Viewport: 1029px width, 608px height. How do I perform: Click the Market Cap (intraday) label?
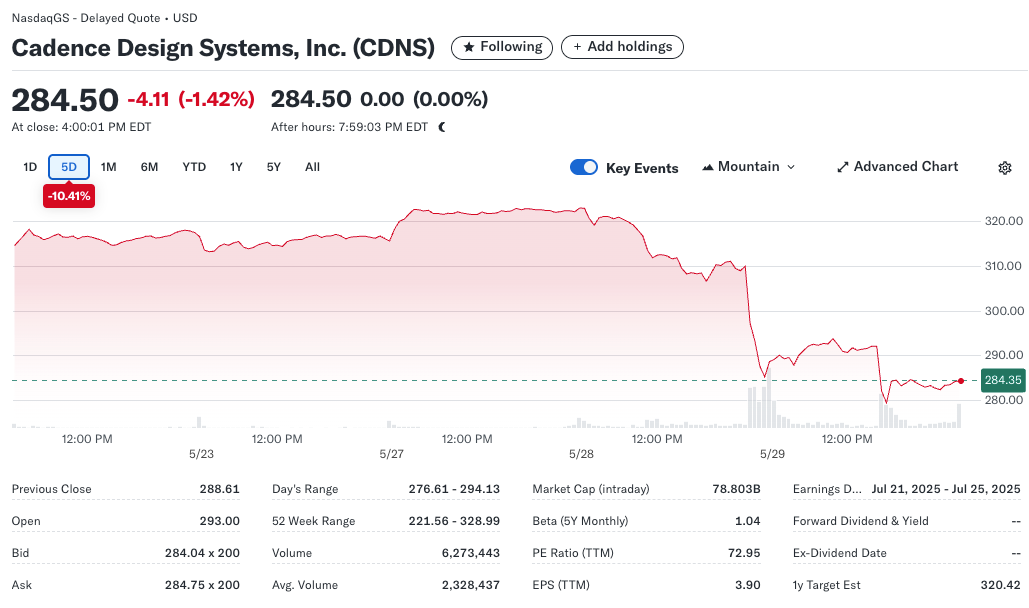coord(591,489)
